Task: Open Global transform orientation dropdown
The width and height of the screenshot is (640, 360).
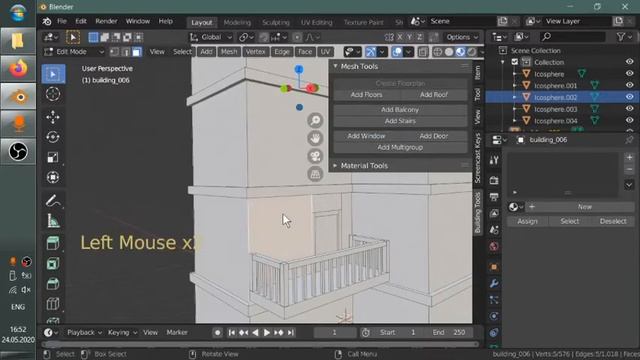Action: [x=211, y=37]
